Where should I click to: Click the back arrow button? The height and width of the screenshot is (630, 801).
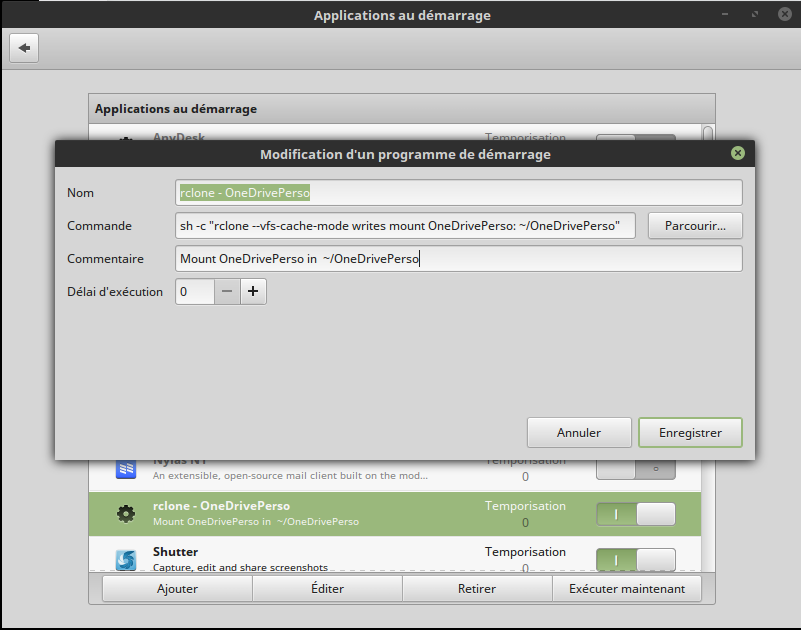click(x=24, y=48)
